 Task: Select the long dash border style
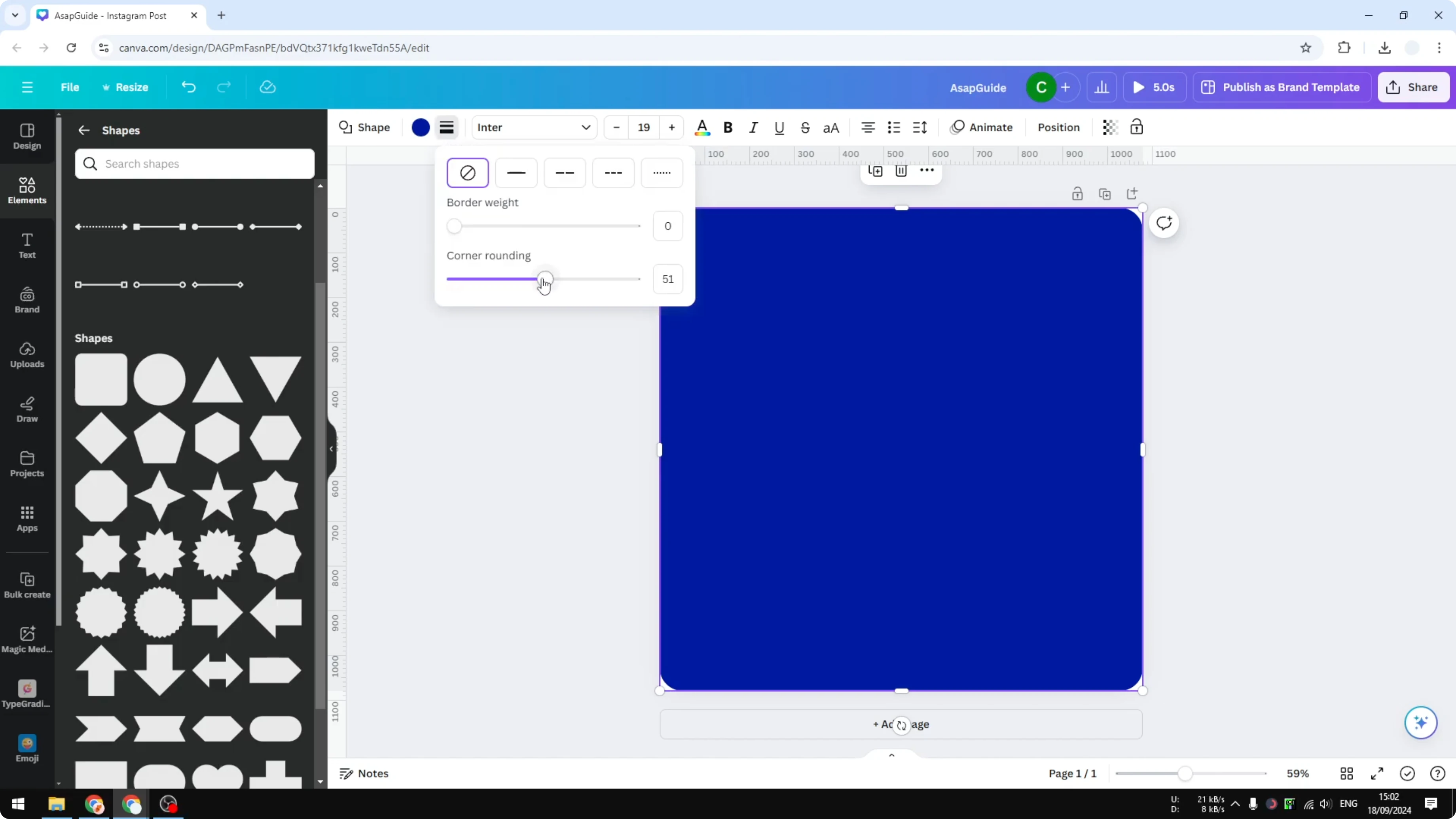[x=565, y=173]
